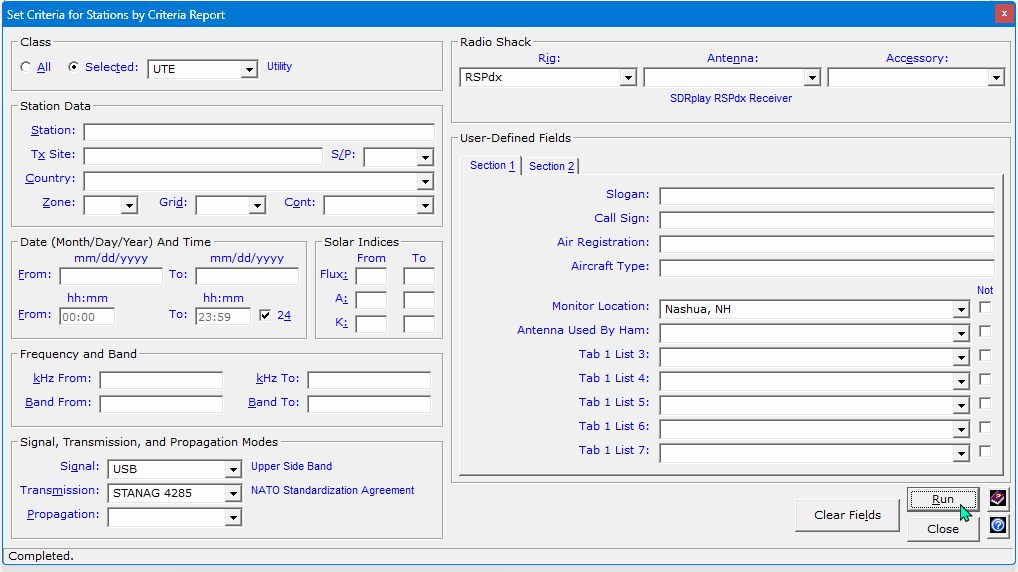
Task: Select the Section 1 tab
Action: click(493, 166)
